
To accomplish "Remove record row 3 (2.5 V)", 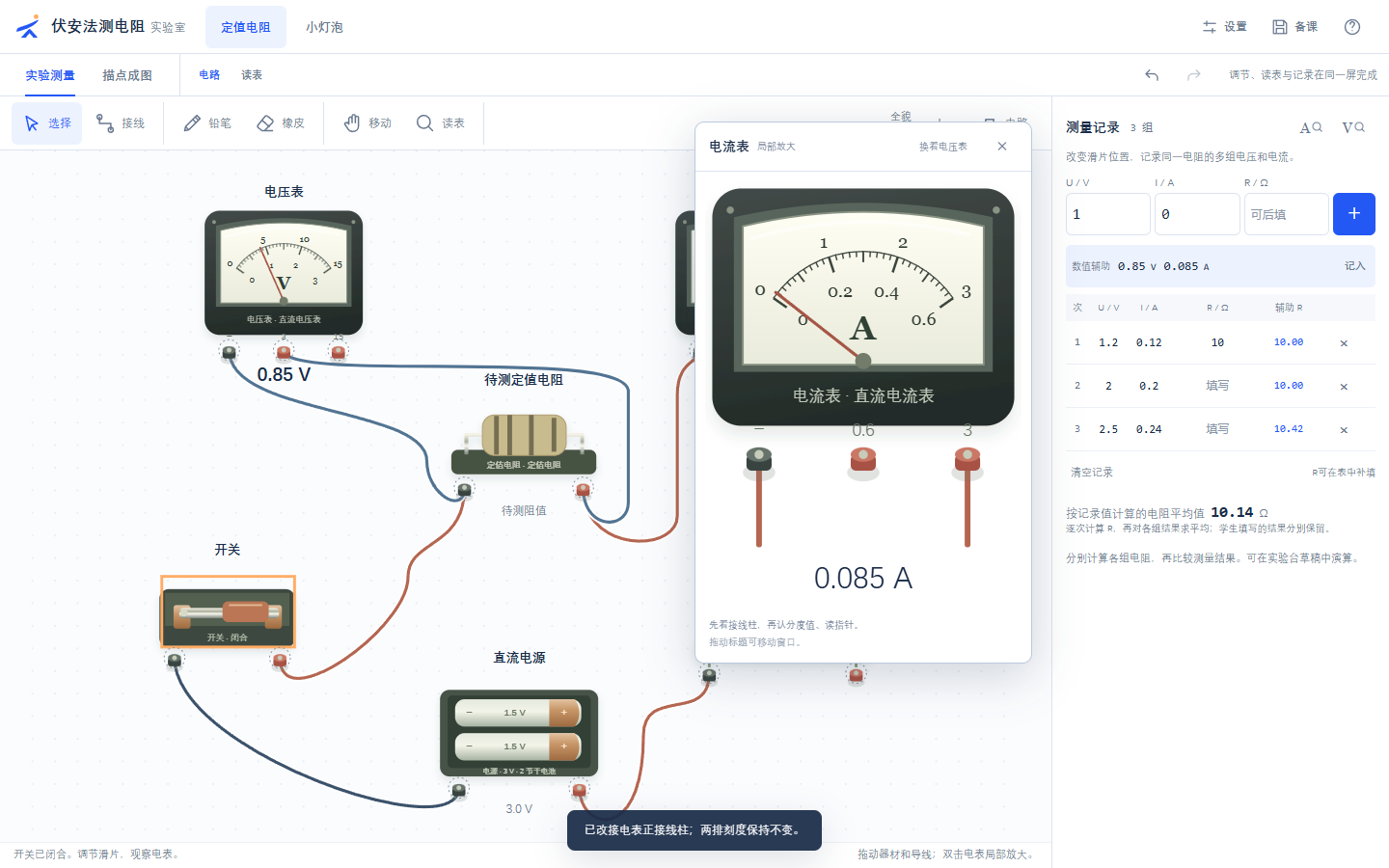I will 1344,430.
